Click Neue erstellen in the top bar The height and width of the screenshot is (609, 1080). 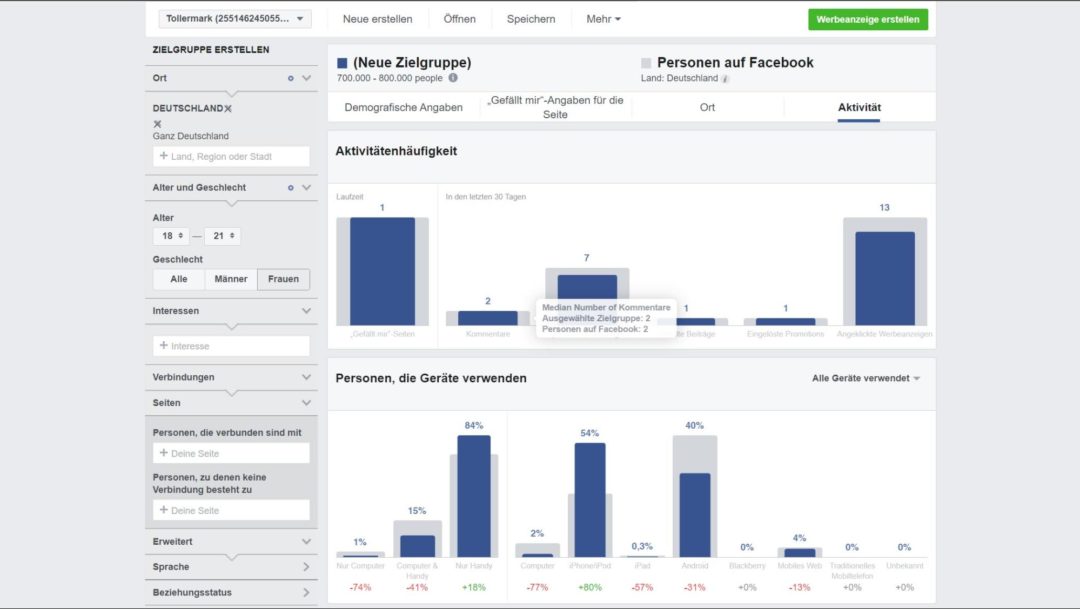(377, 19)
